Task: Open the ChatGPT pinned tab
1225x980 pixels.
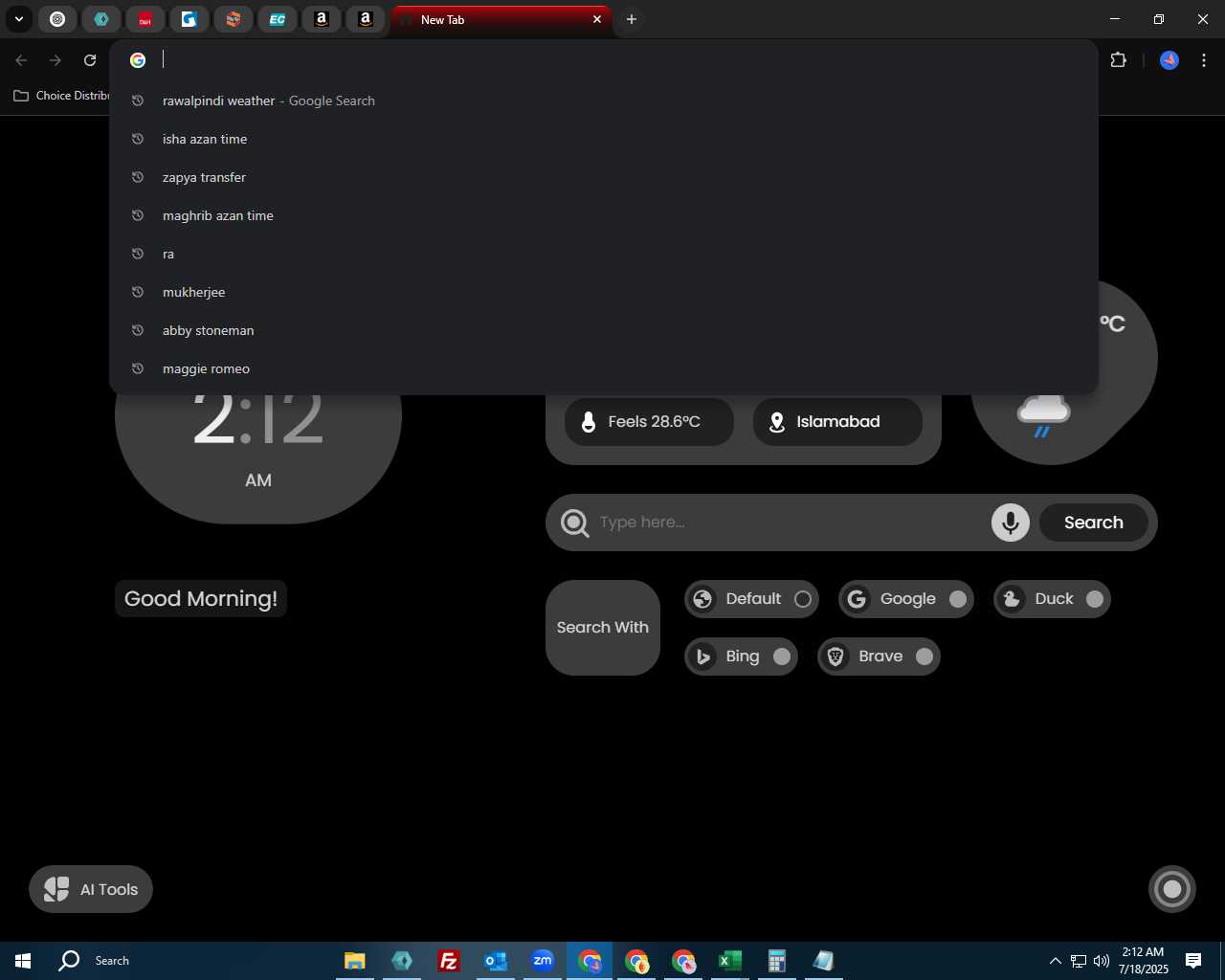Action: (x=57, y=19)
